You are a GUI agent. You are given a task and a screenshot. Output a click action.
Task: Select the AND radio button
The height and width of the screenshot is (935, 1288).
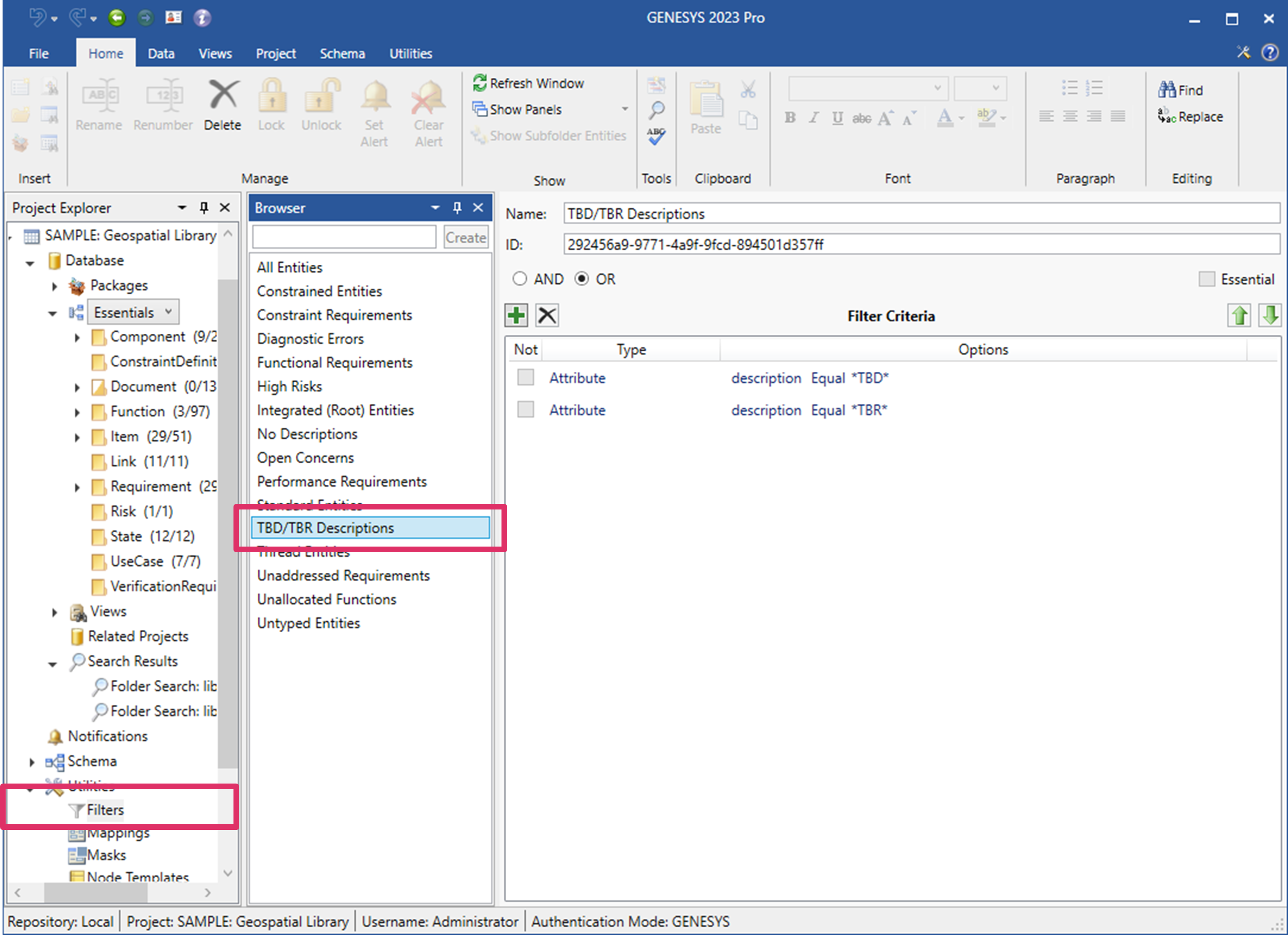click(519, 279)
